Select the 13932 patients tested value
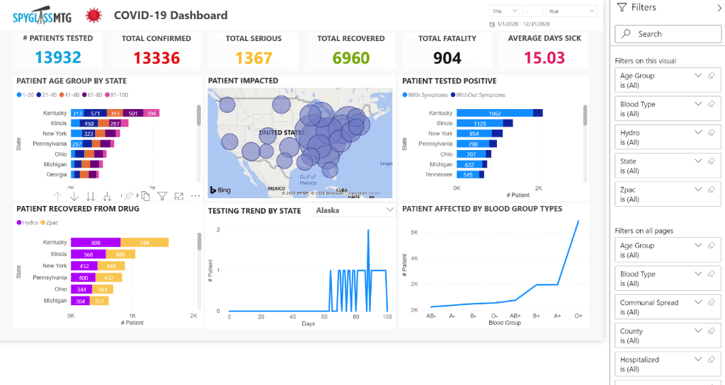The width and height of the screenshot is (725, 385). point(58,57)
